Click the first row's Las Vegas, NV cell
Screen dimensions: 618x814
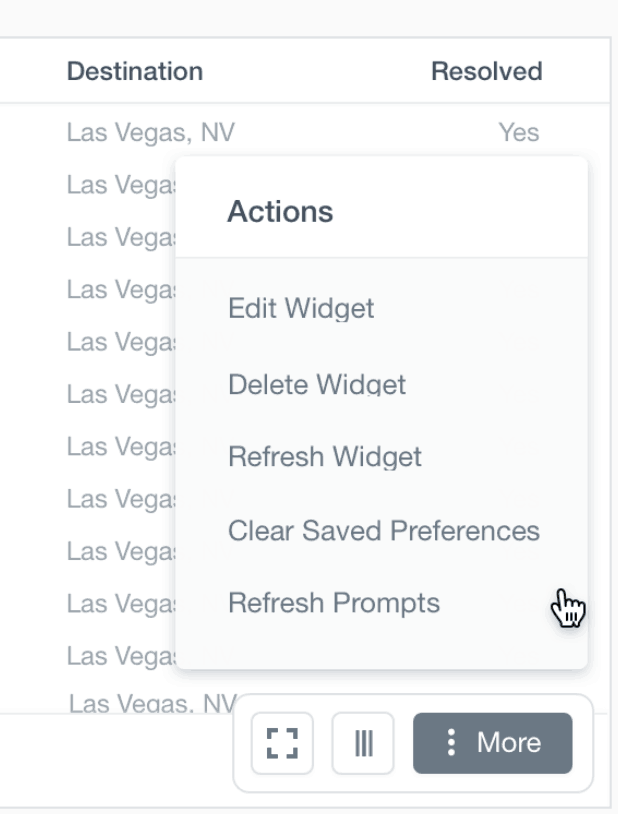150,132
